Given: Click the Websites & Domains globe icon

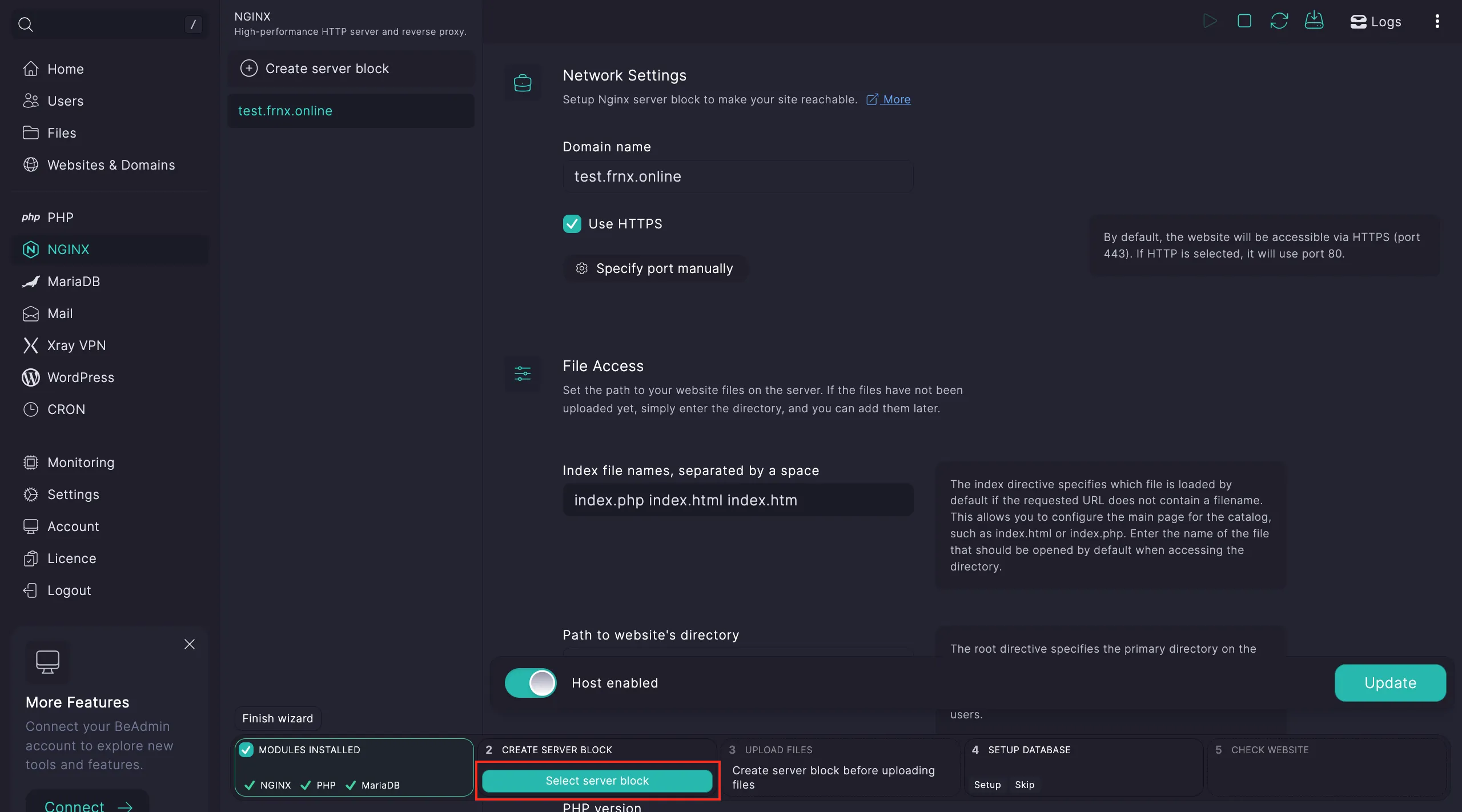Looking at the screenshot, I should [x=31, y=165].
